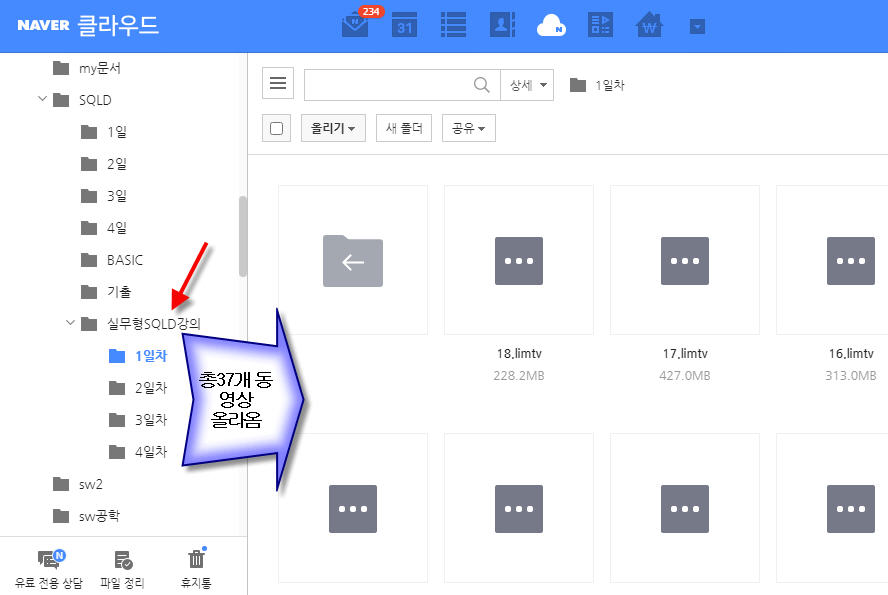Viewport: 888px width, 595px height.
Task: Open the Memo list icon in top bar
Action: click(453, 25)
